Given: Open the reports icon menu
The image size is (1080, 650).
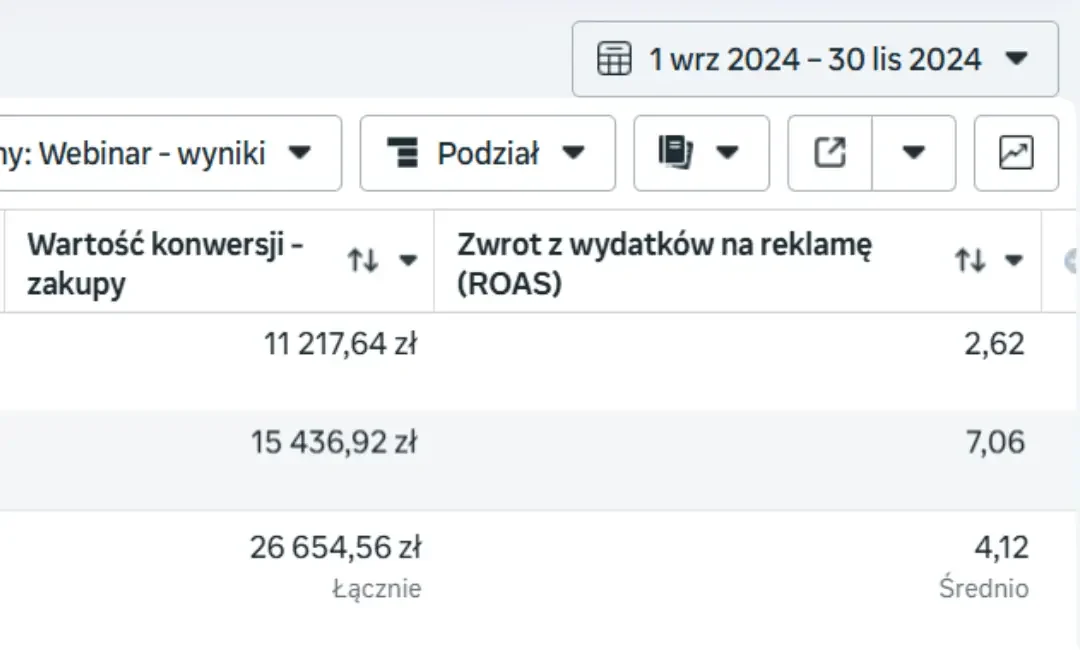Looking at the screenshot, I should pos(675,152).
